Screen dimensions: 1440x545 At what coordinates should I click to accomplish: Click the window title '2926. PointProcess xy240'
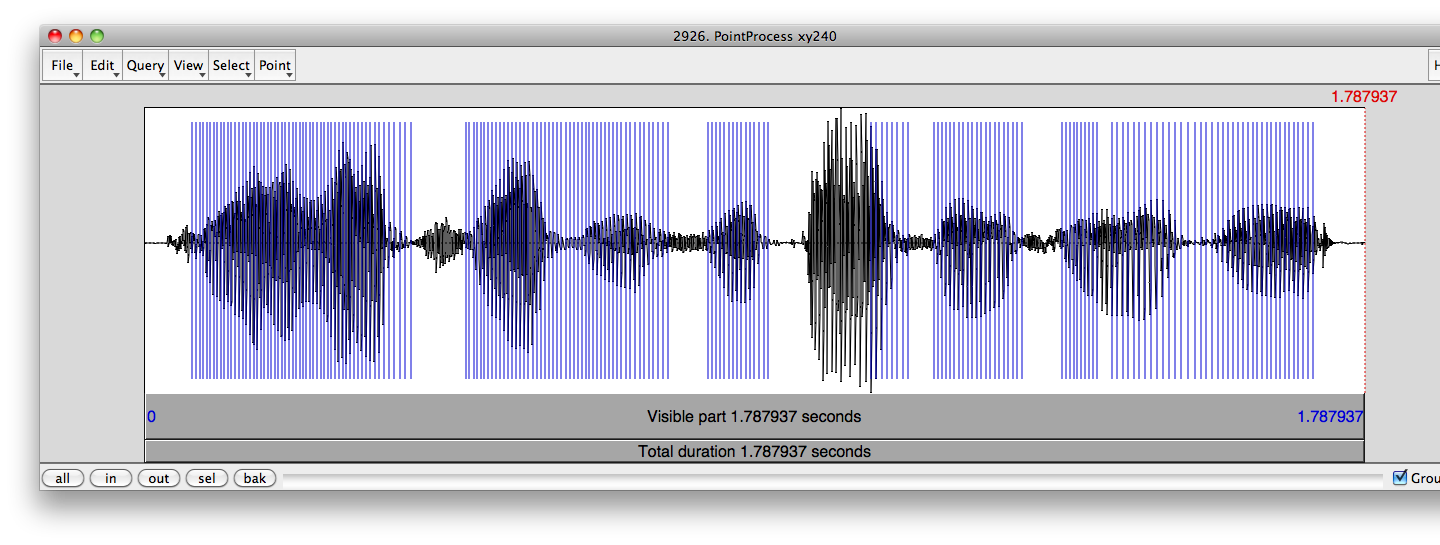pyautogui.click(x=755, y=36)
